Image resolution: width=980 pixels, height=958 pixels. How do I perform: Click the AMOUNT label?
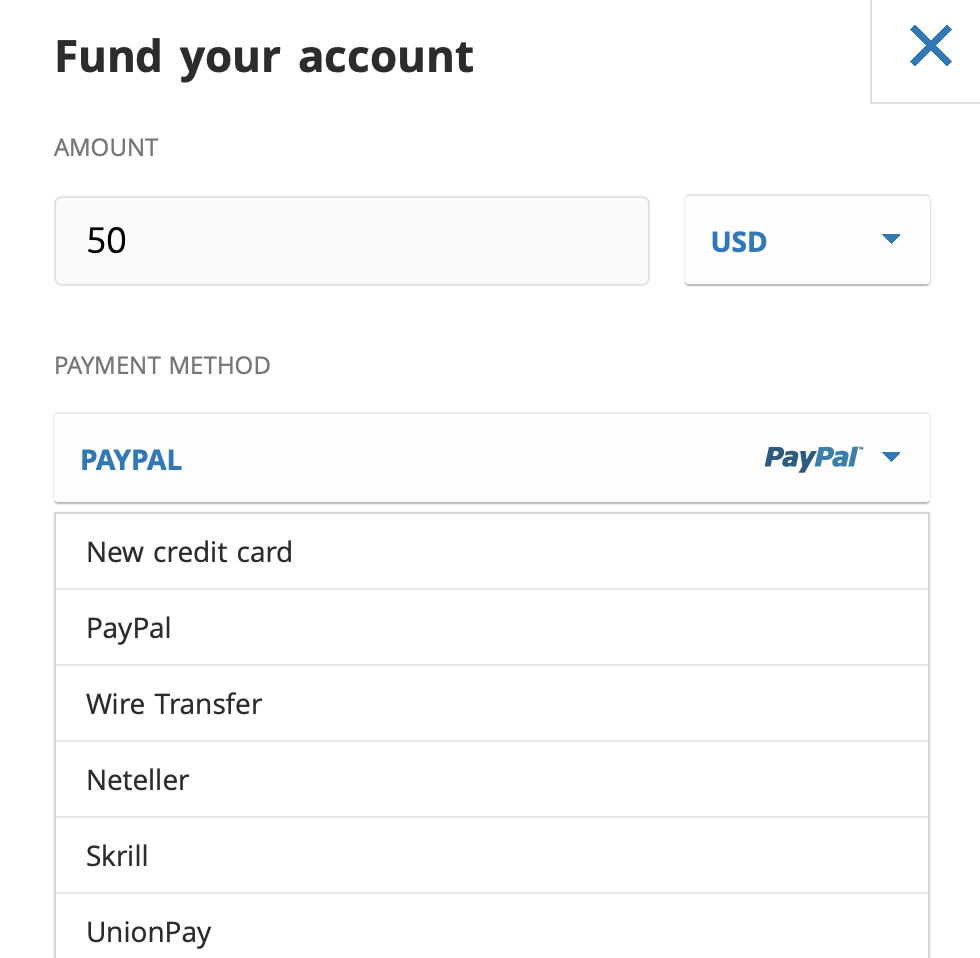[x=106, y=148]
